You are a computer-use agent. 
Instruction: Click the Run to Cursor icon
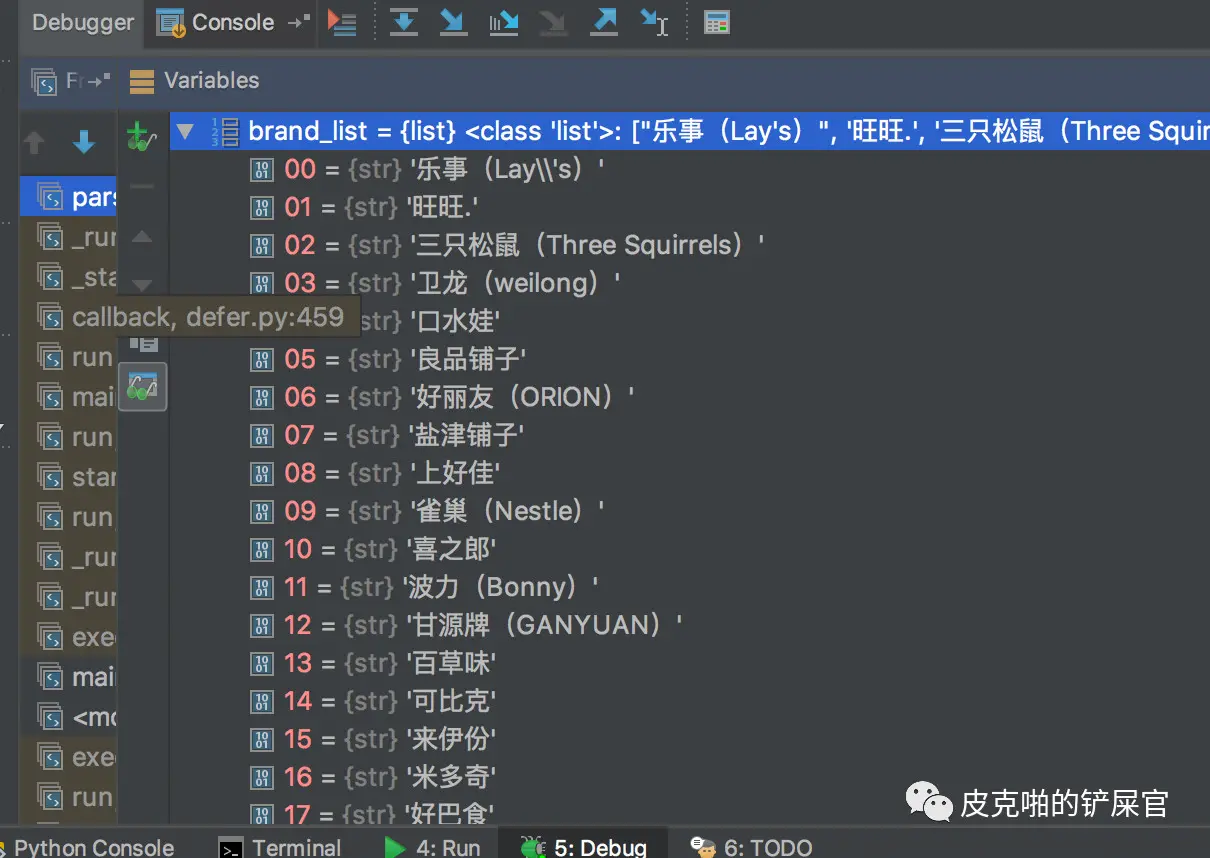[x=654, y=22]
